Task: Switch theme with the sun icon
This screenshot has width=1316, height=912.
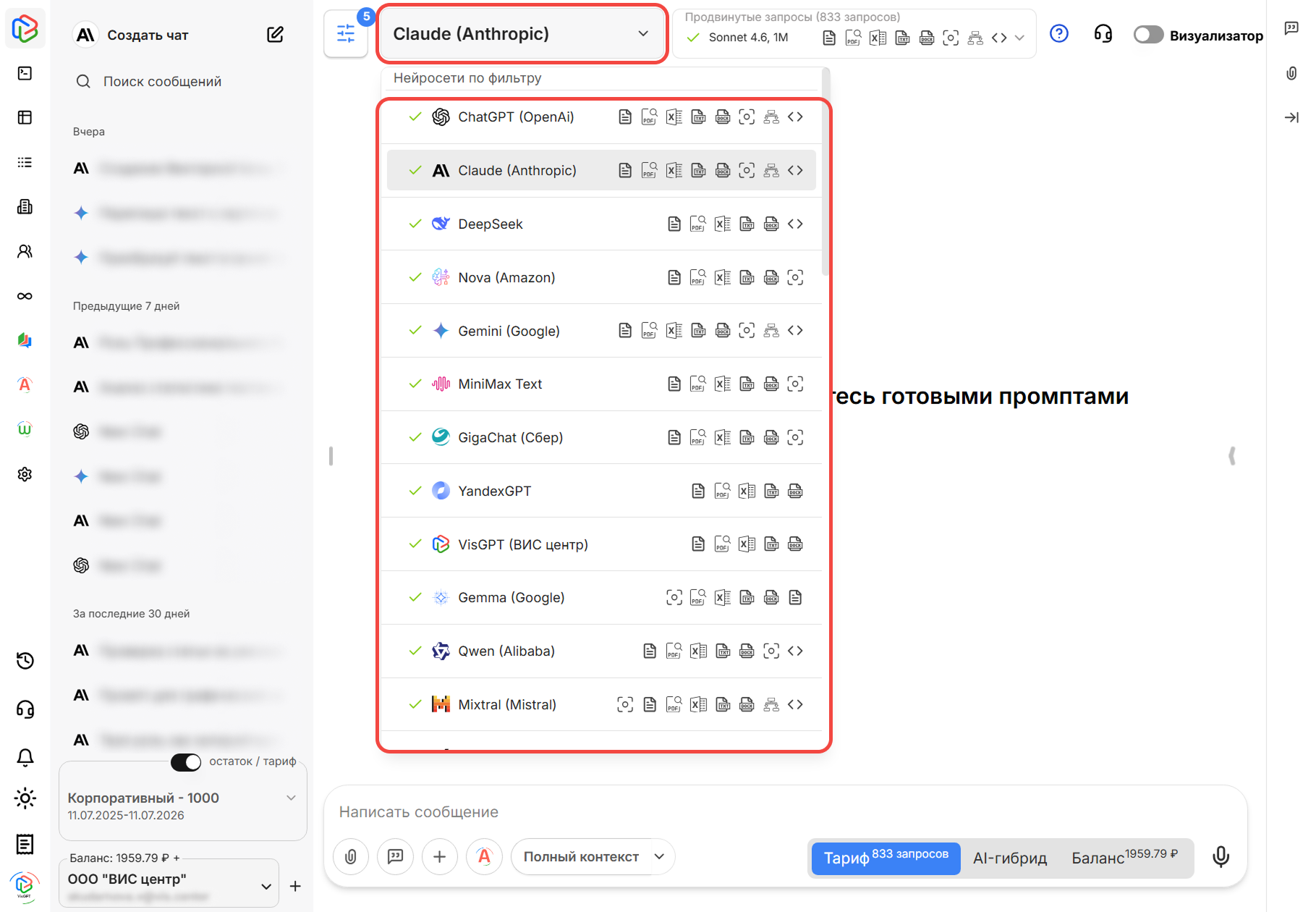Action: pos(25,798)
